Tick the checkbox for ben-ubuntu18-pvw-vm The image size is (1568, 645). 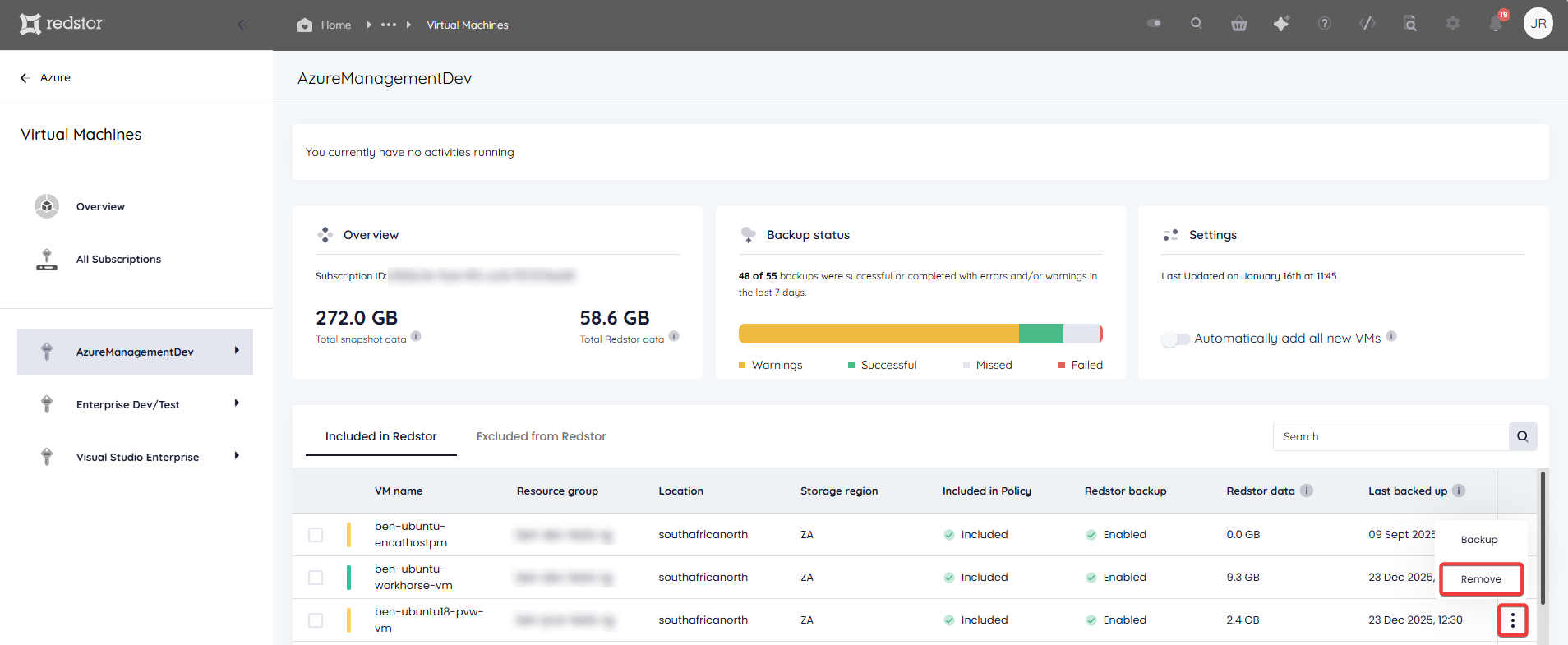coord(316,620)
